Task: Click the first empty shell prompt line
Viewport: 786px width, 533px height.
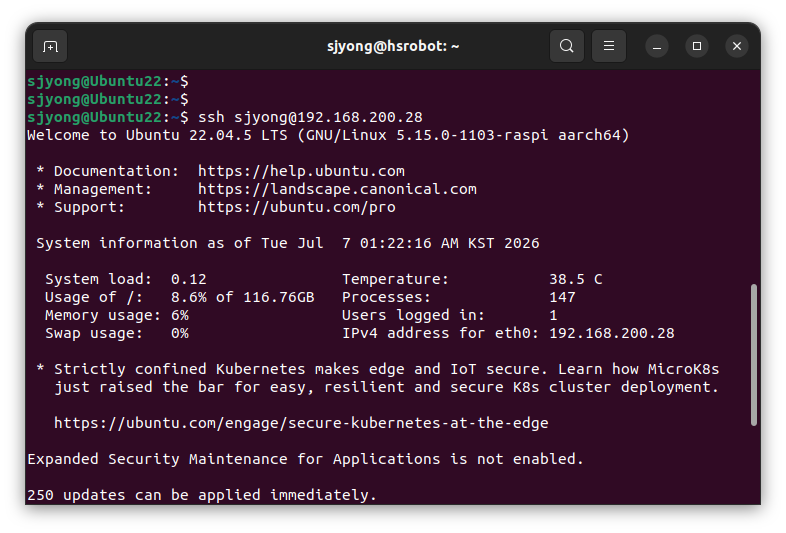Action: point(108,81)
